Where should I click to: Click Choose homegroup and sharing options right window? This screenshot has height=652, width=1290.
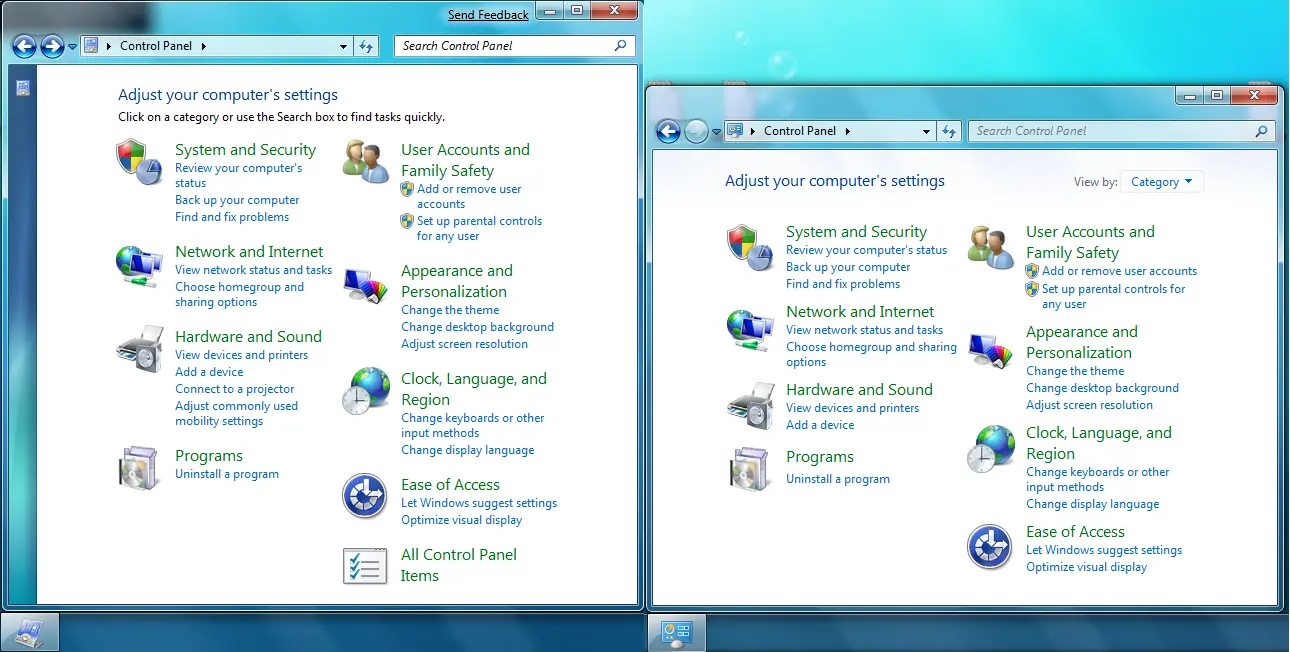click(871, 355)
